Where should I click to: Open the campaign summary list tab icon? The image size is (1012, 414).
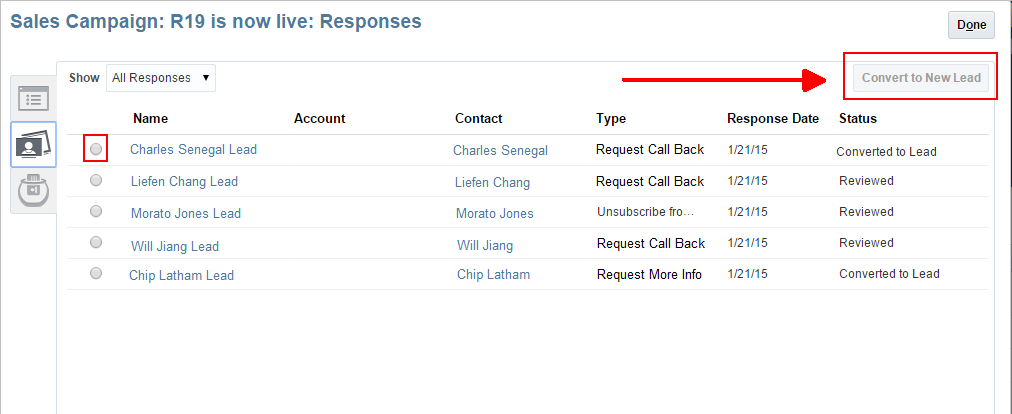click(x=33, y=98)
